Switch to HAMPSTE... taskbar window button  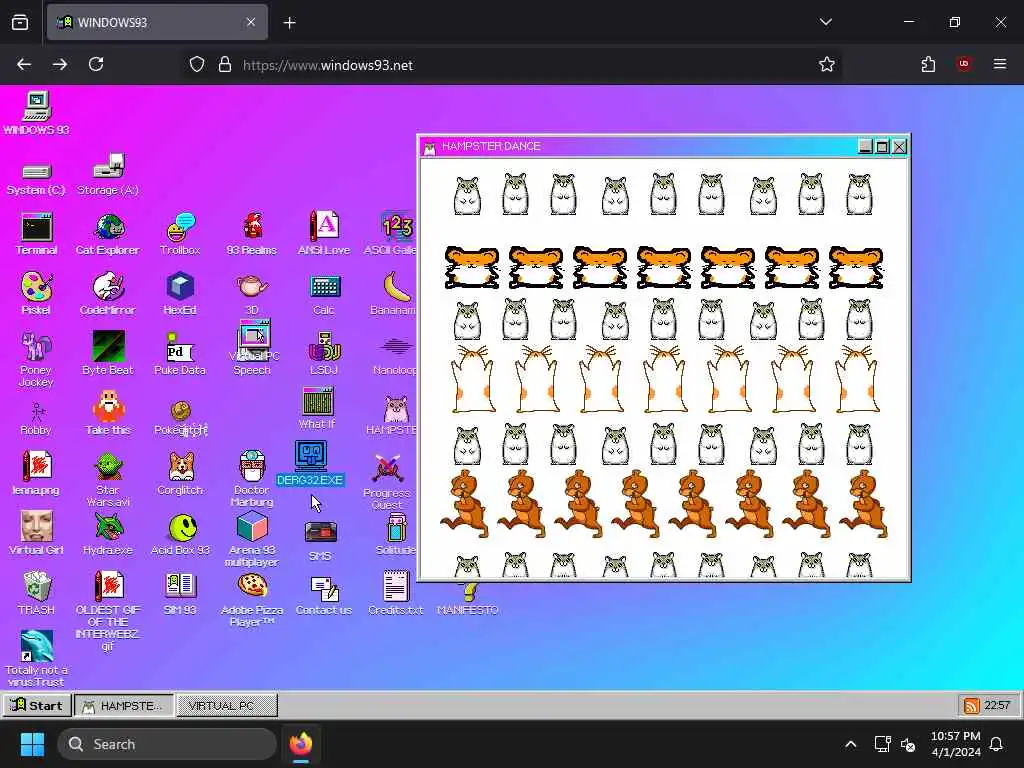pos(124,705)
